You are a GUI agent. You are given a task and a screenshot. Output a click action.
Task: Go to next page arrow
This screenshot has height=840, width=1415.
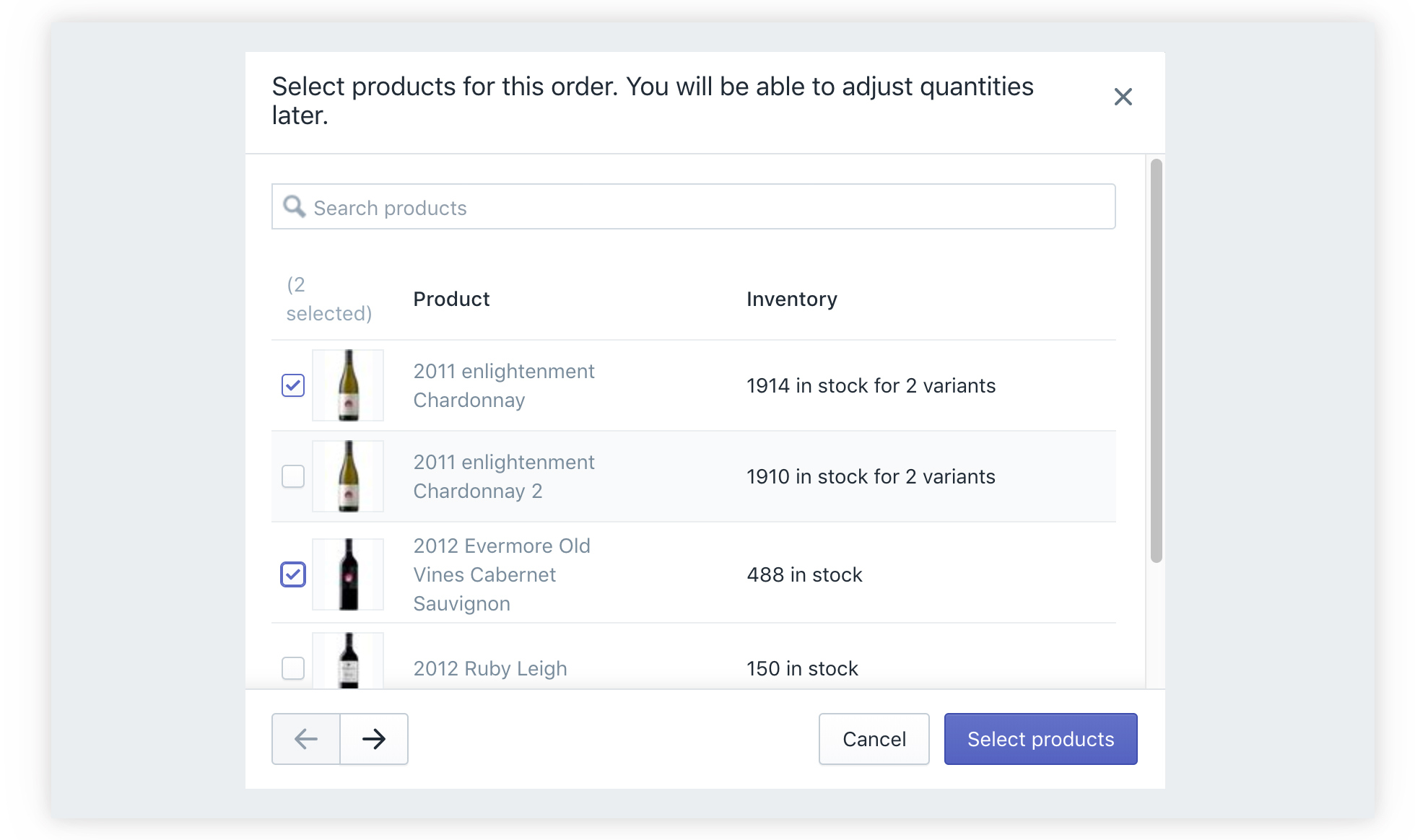tap(374, 738)
